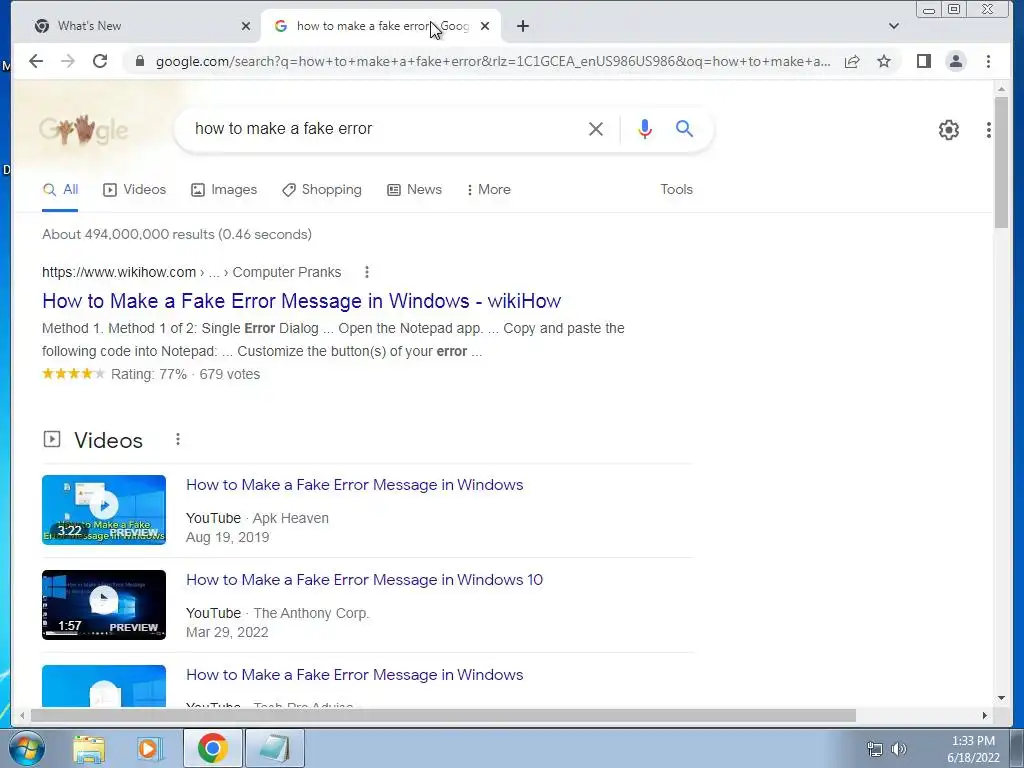1024x768 pixels.
Task: Click the vertical scrollbar thumb
Action: 1001,162
